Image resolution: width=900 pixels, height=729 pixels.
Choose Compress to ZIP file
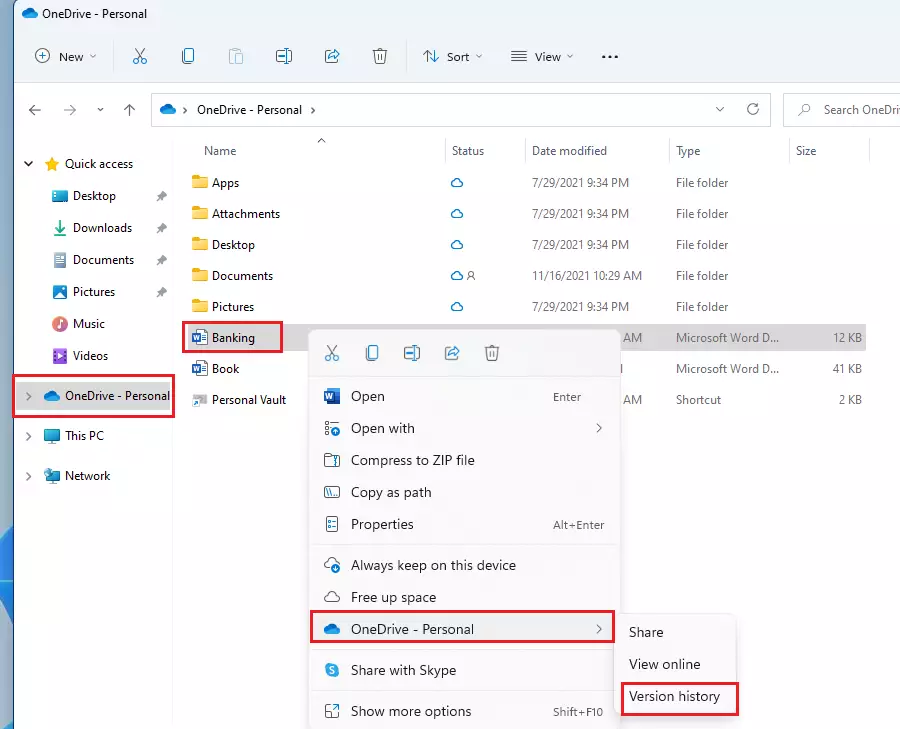coord(464,460)
